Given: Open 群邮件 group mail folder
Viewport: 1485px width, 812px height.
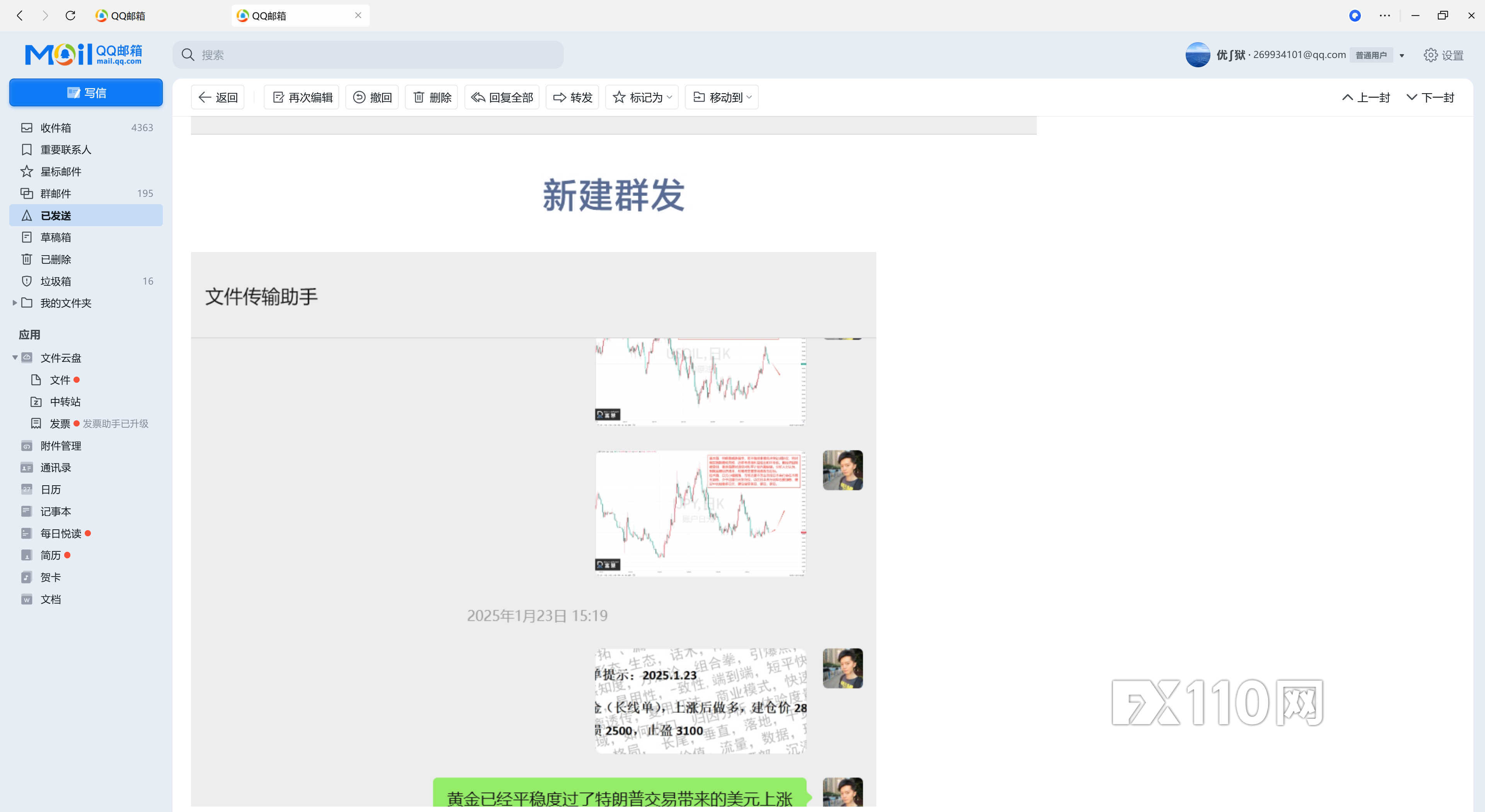Looking at the screenshot, I should [86, 193].
